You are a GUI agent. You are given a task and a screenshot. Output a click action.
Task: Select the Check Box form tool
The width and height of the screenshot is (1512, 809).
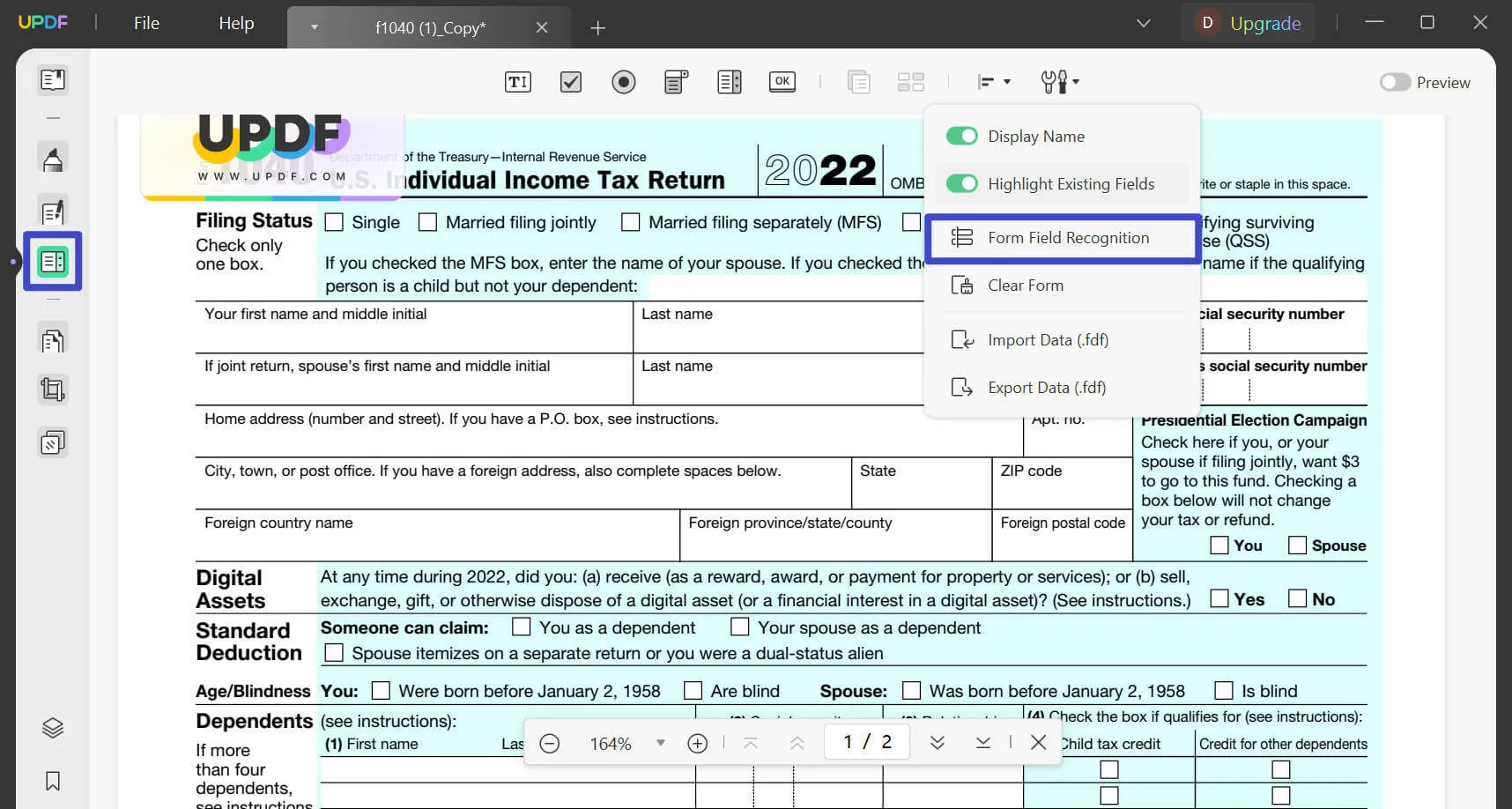tap(571, 82)
